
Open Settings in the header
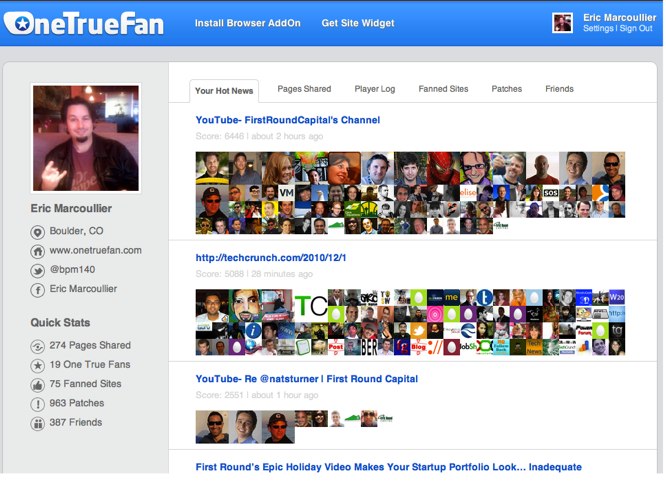598,28
